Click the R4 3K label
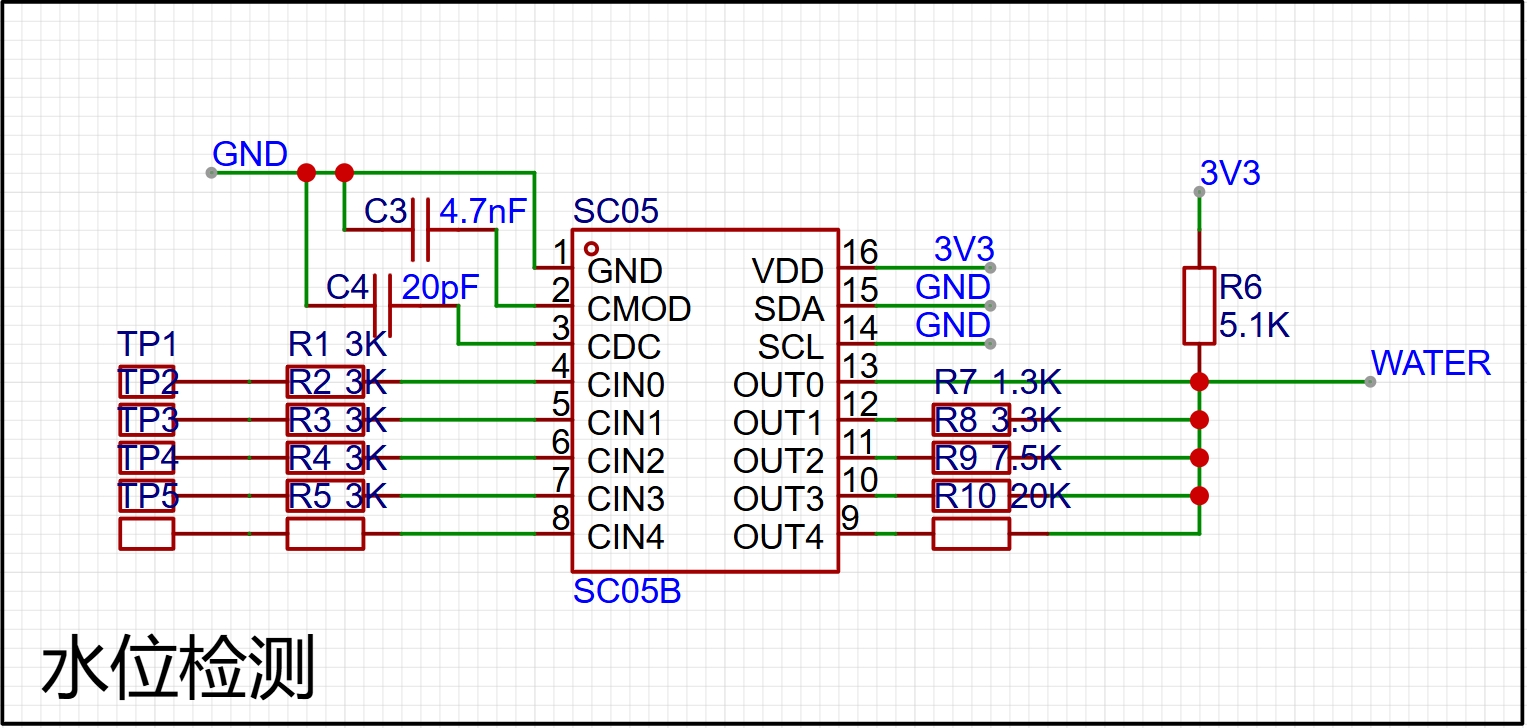Screen dimensions: 1527x728 click(x=338, y=459)
